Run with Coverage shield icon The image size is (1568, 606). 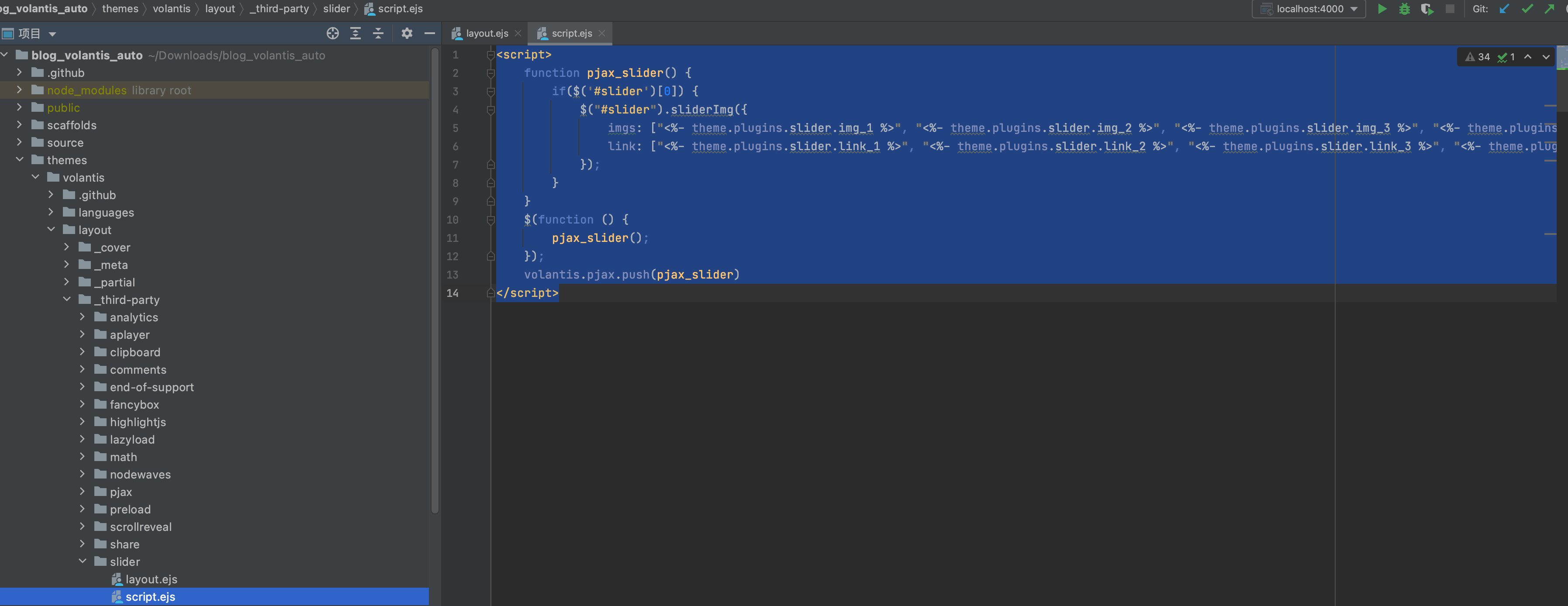(x=1427, y=9)
